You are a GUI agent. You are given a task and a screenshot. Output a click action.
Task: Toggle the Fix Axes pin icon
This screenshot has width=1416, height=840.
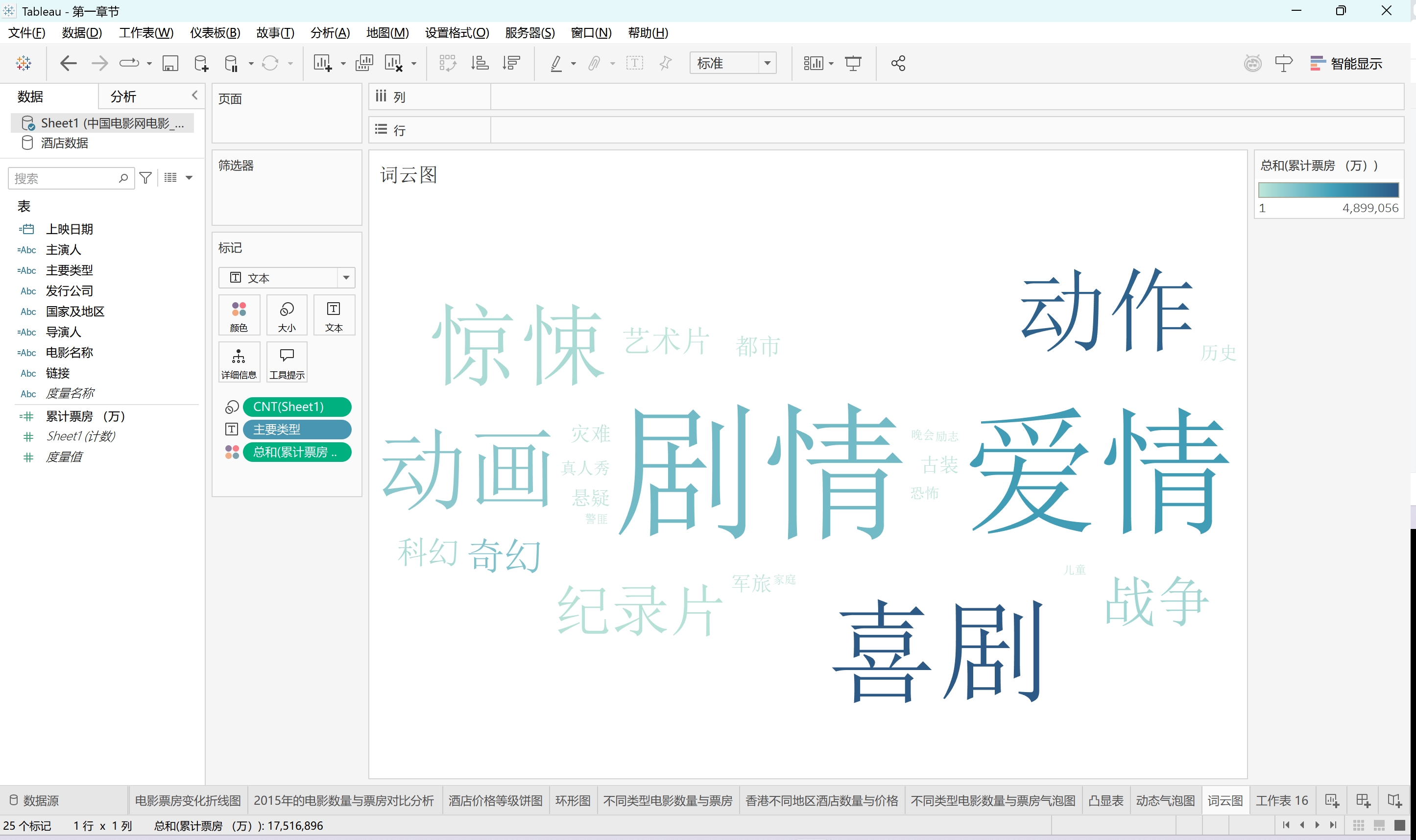[x=666, y=63]
